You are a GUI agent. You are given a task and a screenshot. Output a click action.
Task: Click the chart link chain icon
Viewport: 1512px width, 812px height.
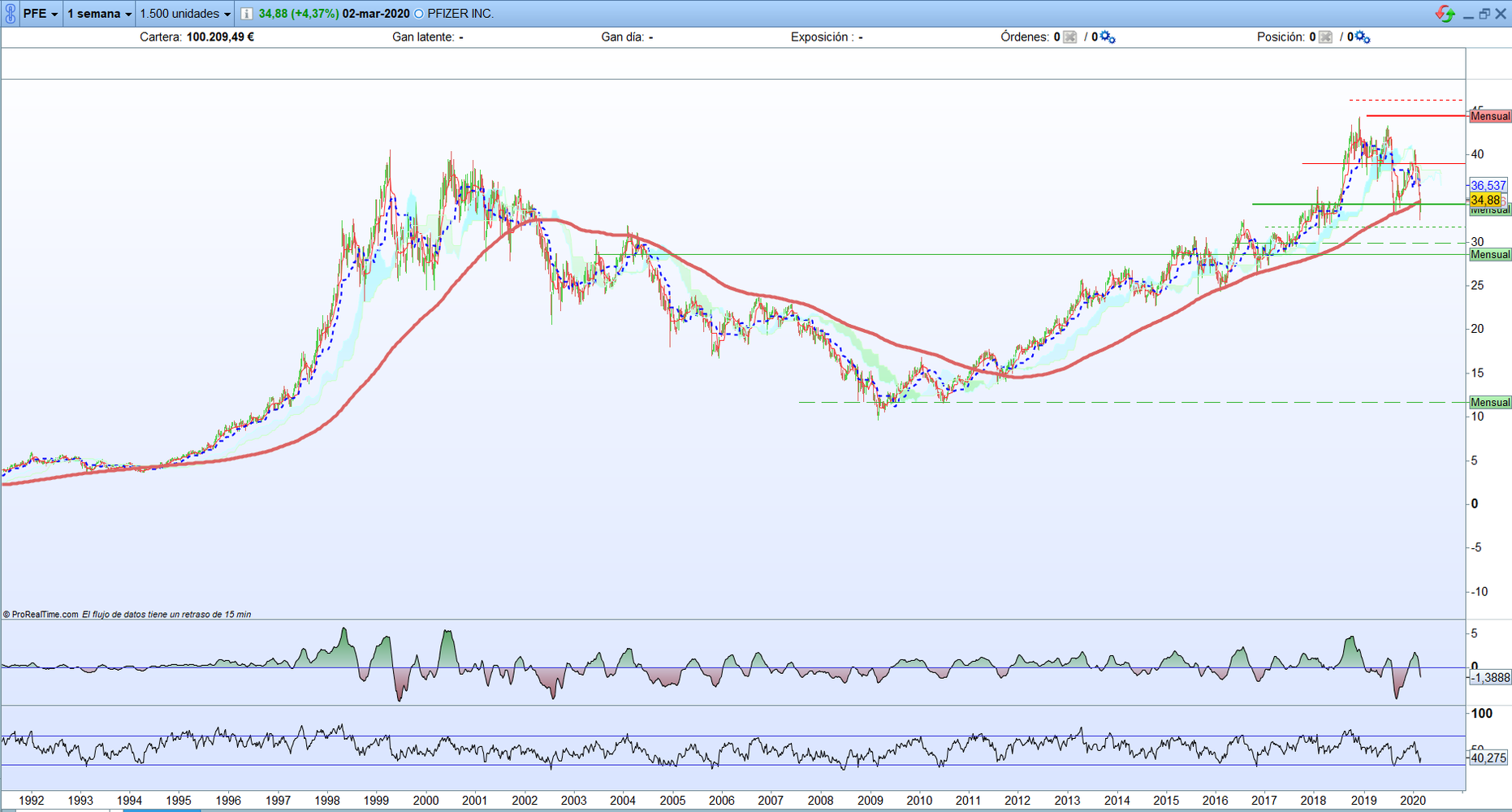tap(10, 14)
